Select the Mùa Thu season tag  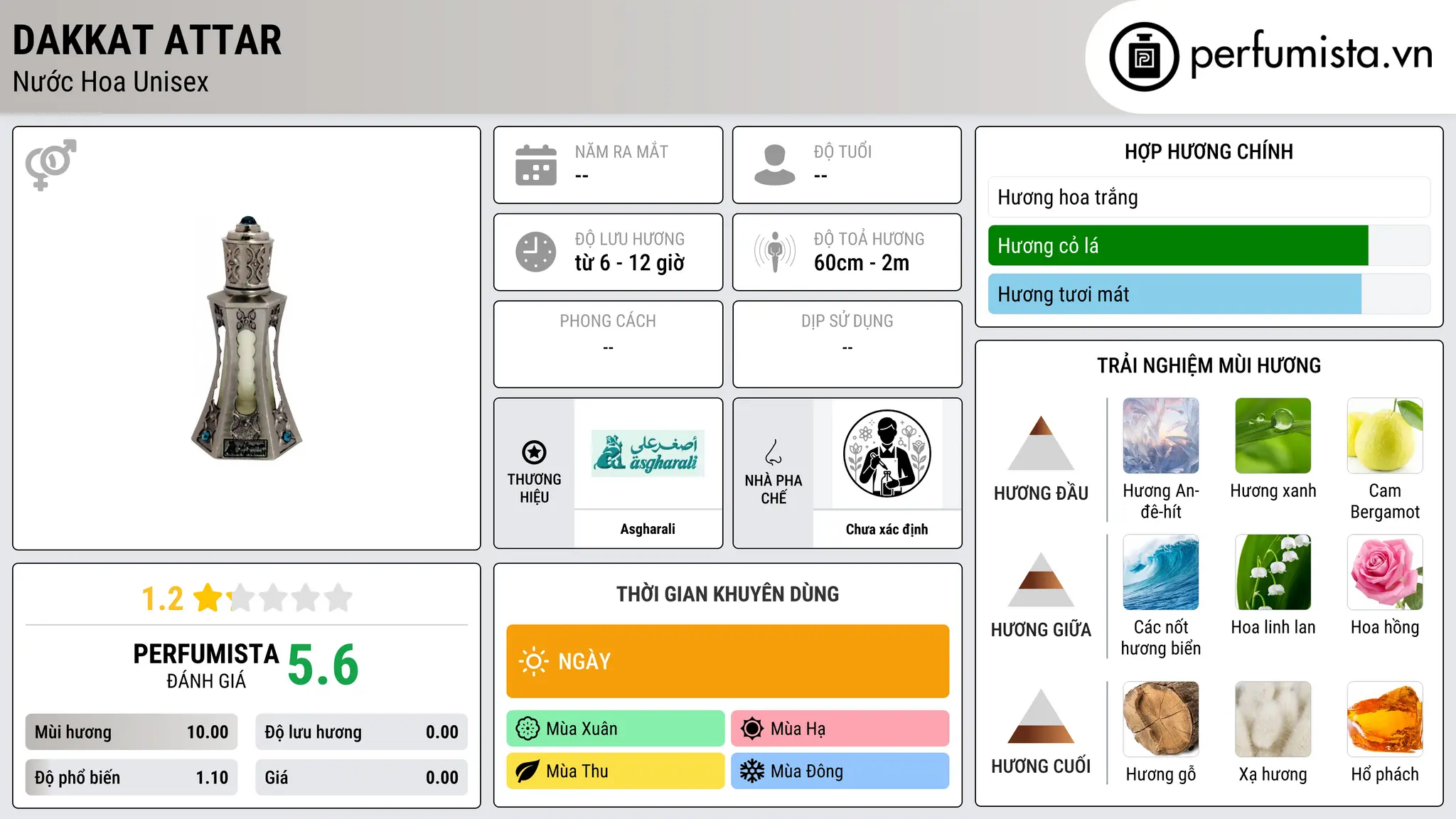(x=615, y=771)
